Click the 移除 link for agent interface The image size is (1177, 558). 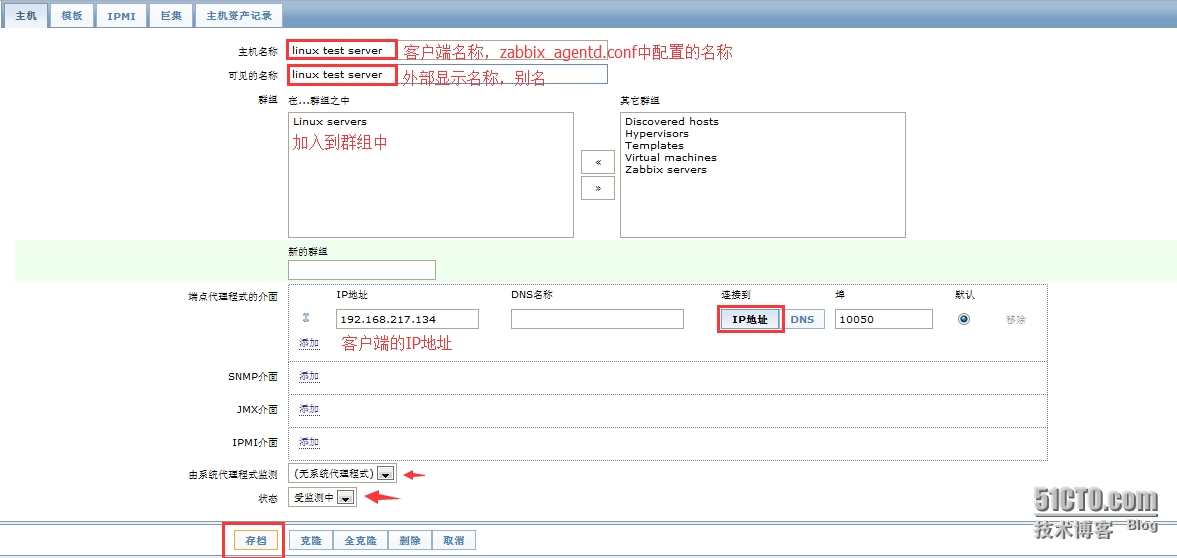coord(1016,319)
